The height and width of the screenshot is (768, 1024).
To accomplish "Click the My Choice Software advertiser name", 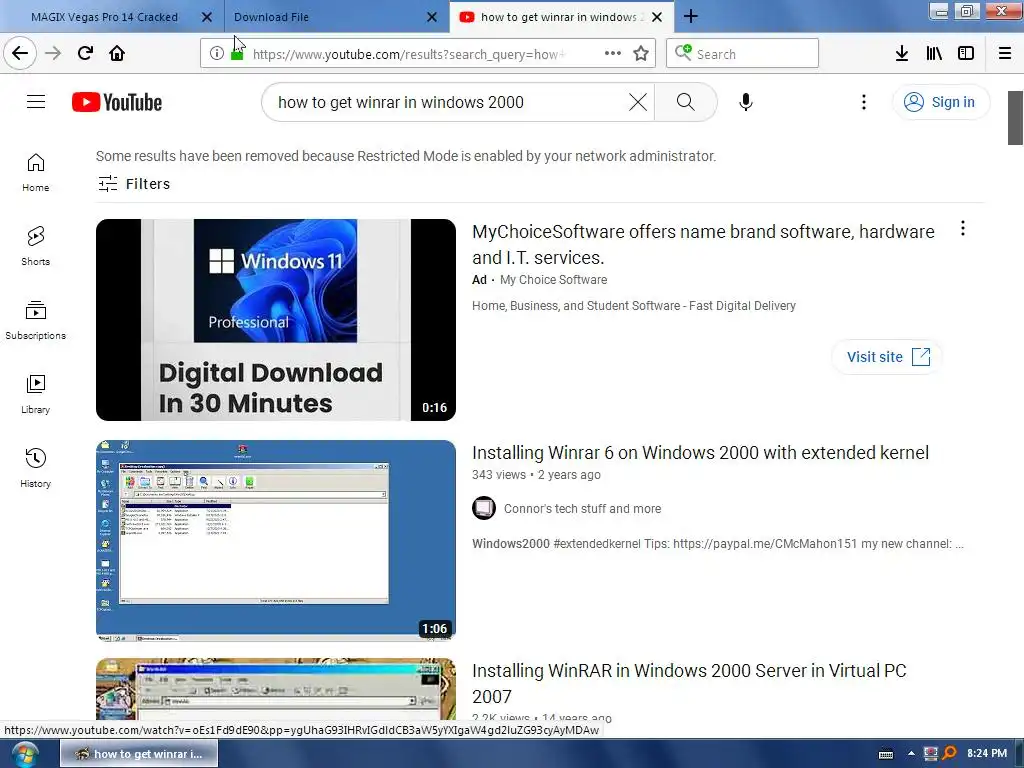I will pos(553,280).
